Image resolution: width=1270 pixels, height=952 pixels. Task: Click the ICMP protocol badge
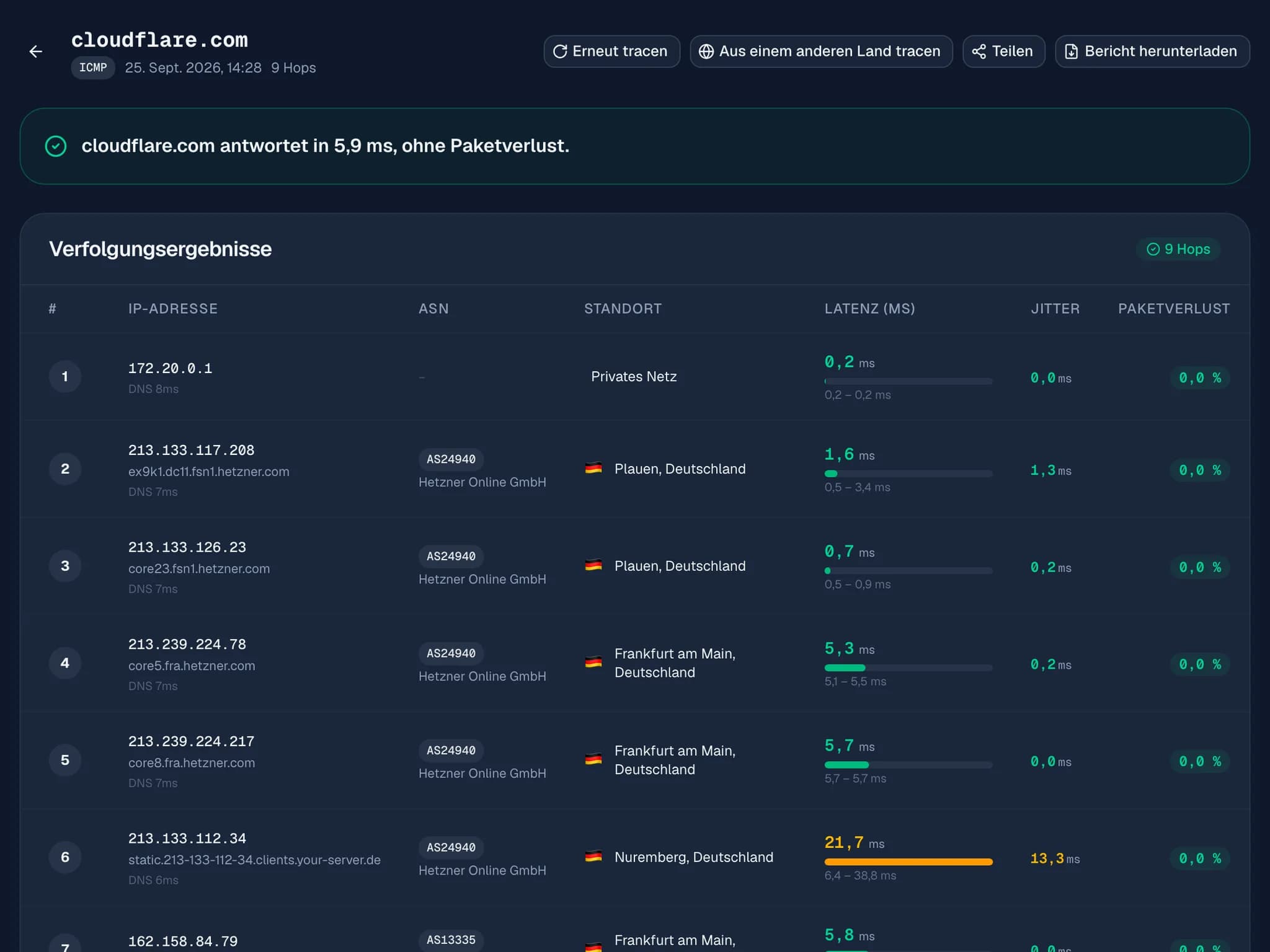click(93, 68)
